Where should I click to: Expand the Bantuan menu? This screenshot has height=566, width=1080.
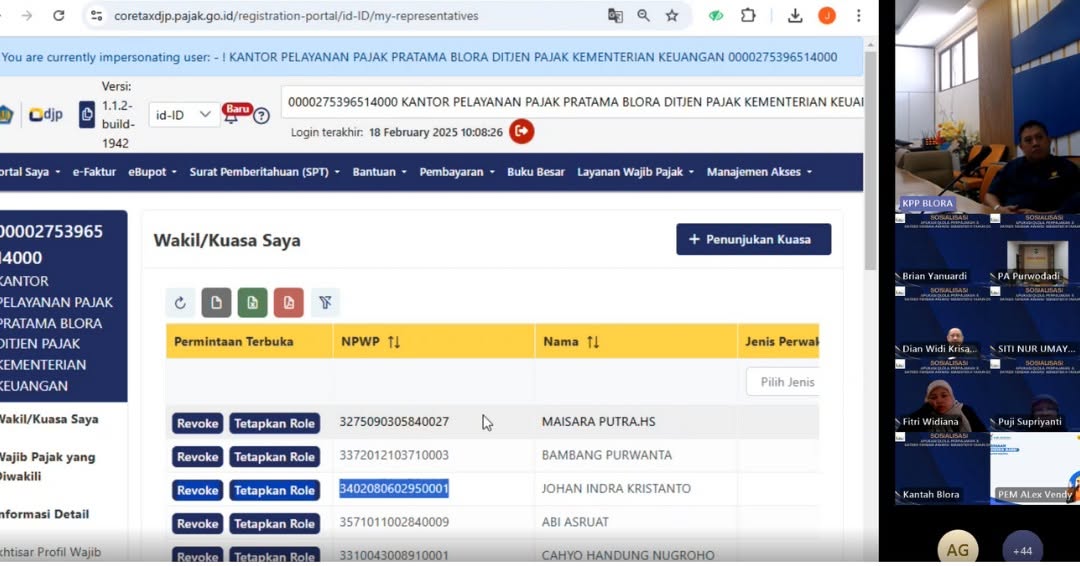click(x=380, y=172)
